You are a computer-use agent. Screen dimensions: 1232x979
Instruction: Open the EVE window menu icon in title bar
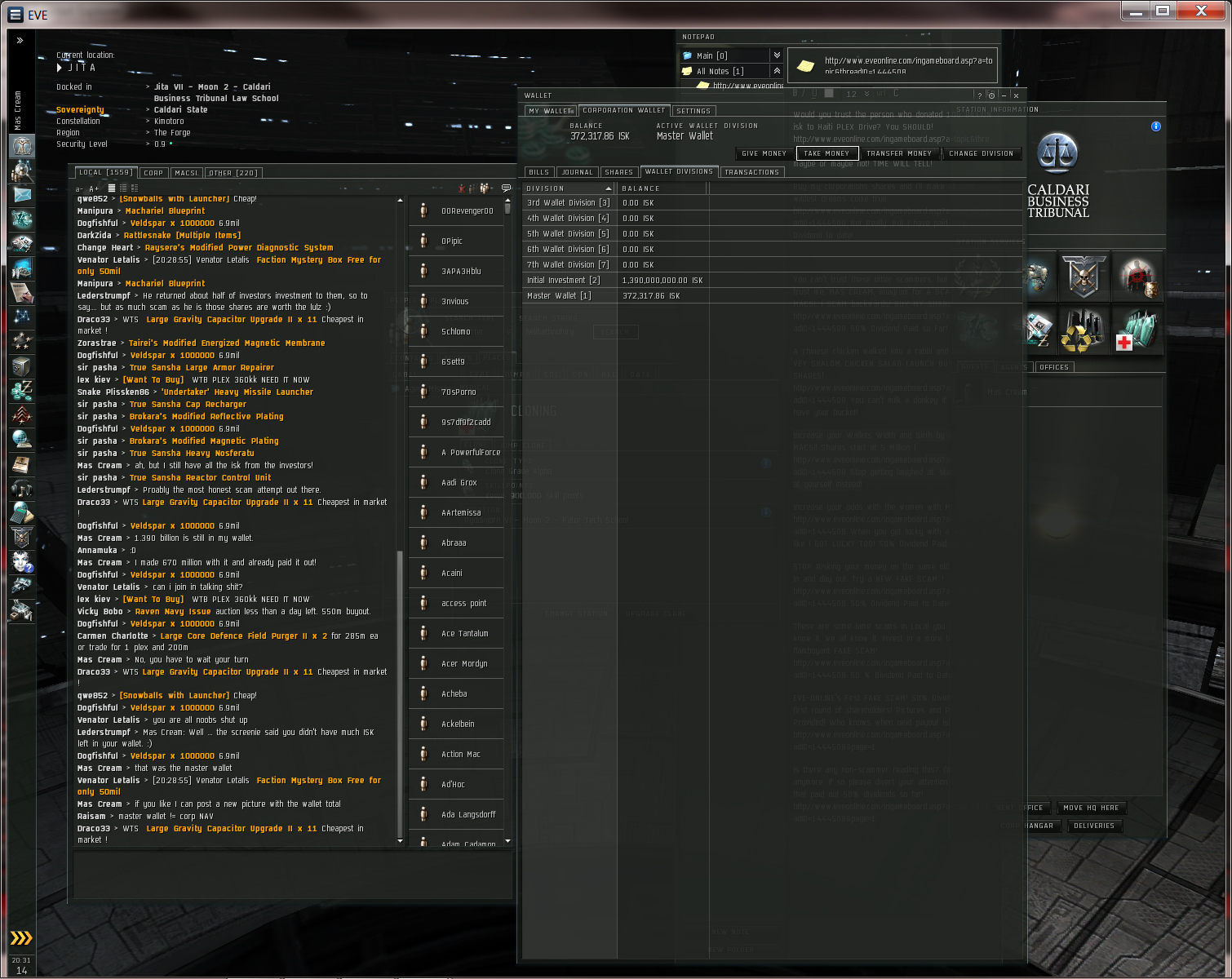(16, 14)
